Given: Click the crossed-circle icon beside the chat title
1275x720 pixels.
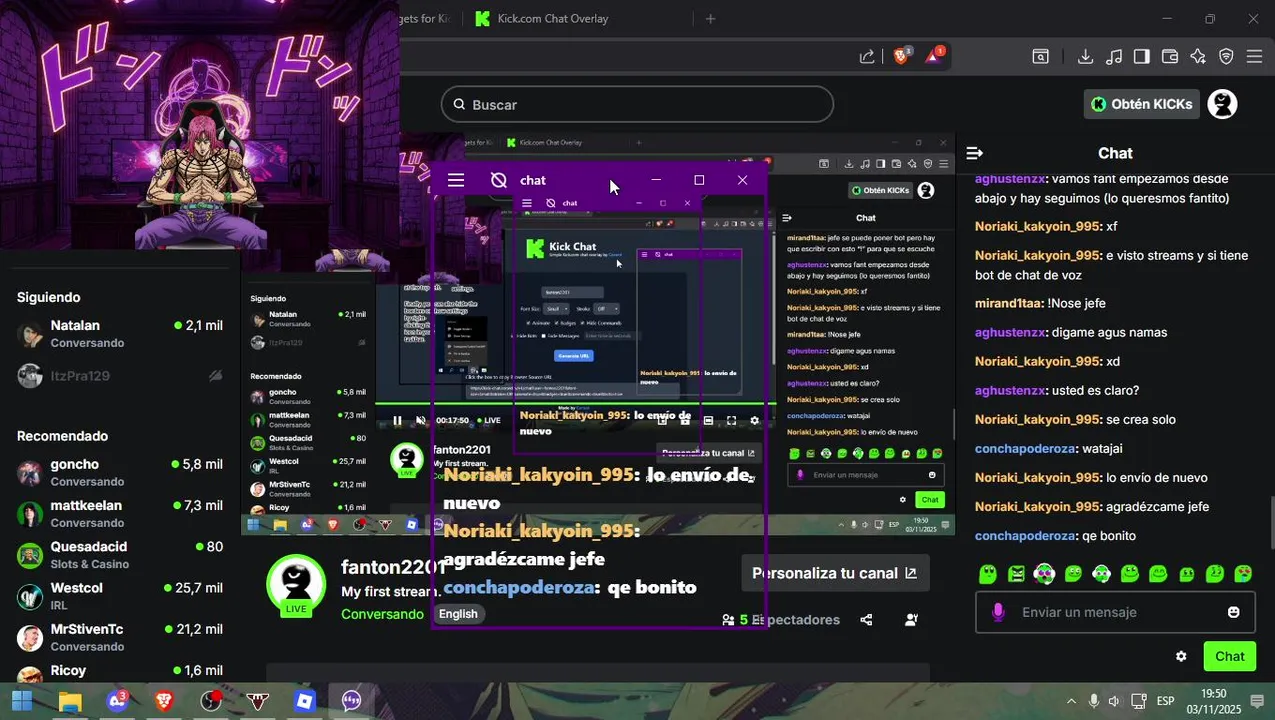Looking at the screenshot, I should click(x=499, y=180).
